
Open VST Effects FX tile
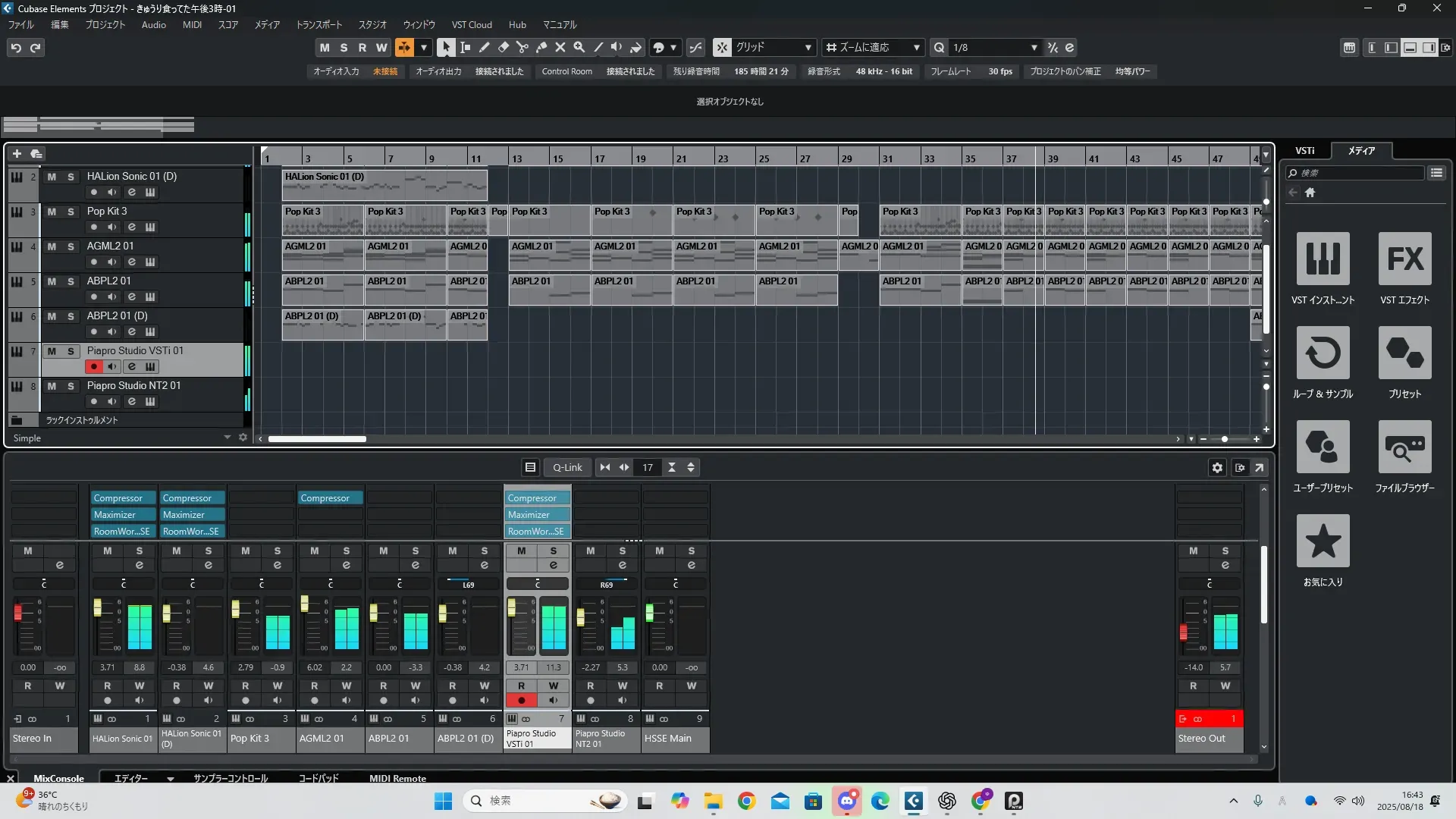1404,259
